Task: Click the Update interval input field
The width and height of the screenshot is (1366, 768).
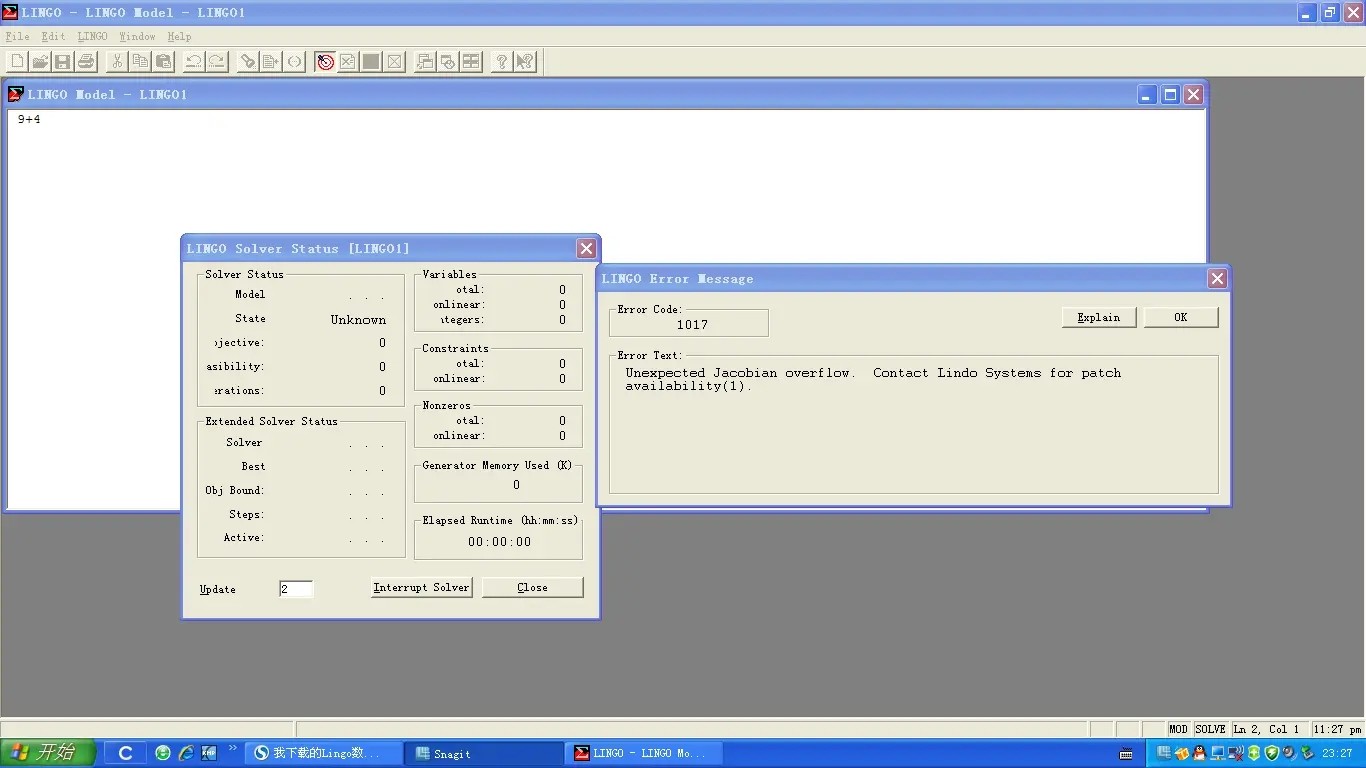Action: [296, 589]
